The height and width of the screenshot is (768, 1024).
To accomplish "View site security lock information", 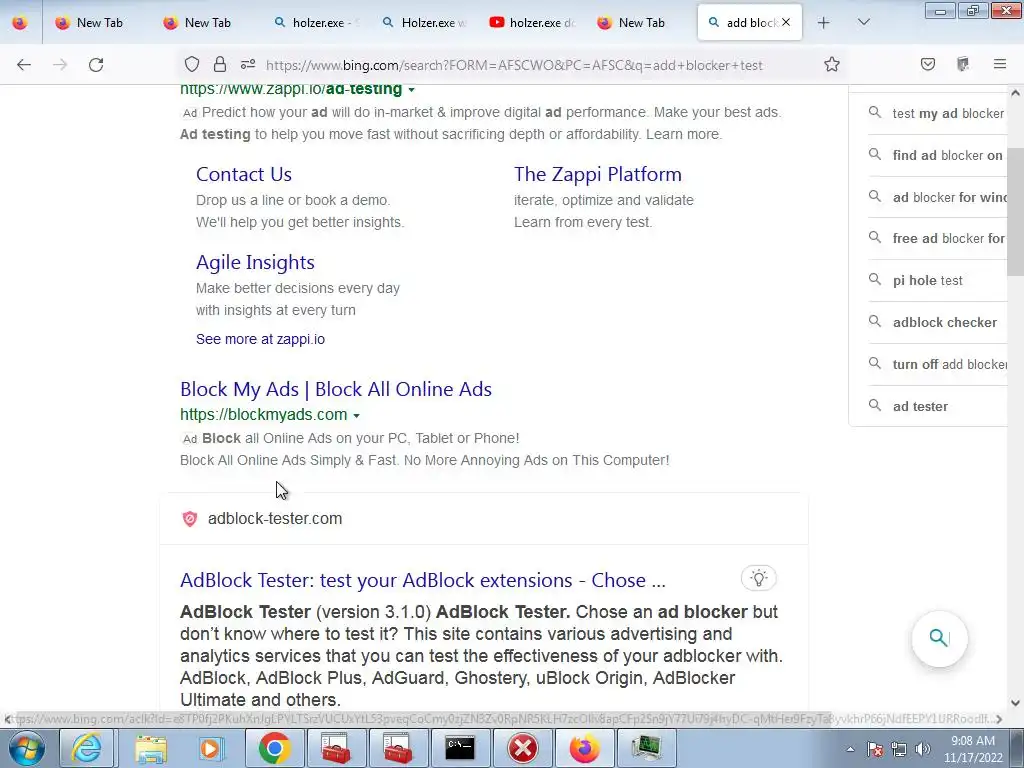I will click(x=220, y=65).
